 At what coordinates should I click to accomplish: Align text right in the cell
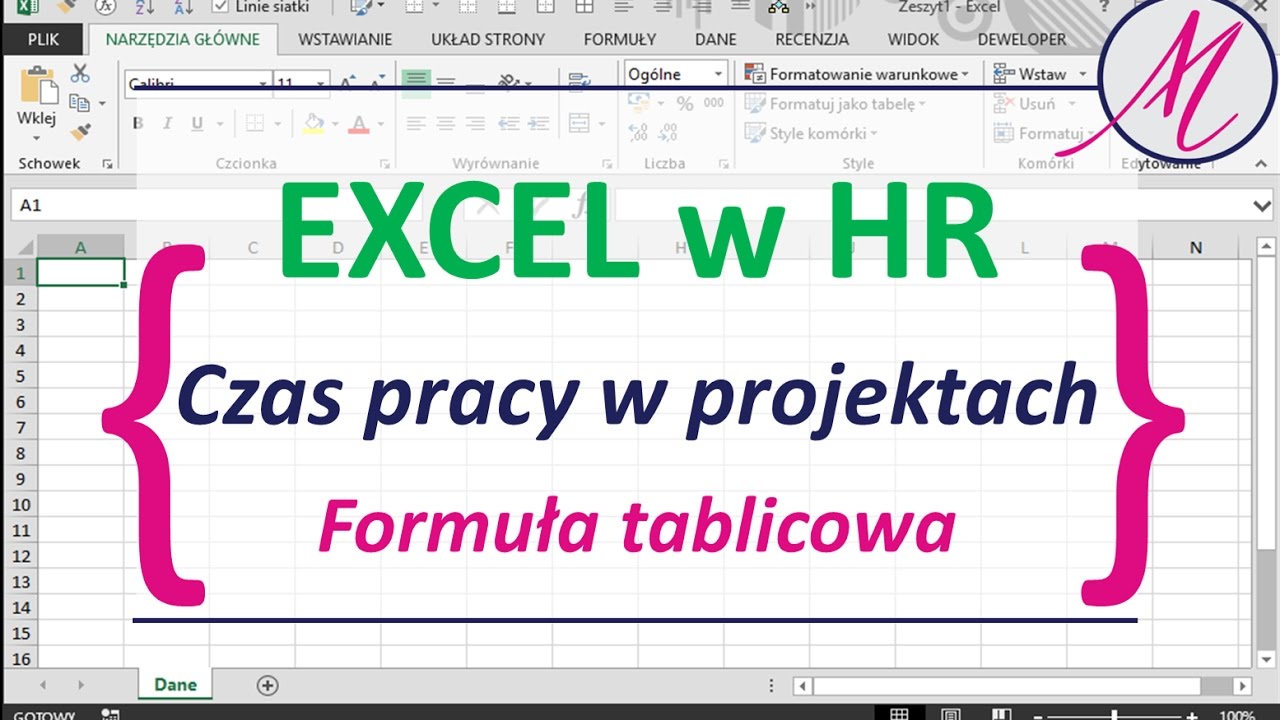pos(476,124)
